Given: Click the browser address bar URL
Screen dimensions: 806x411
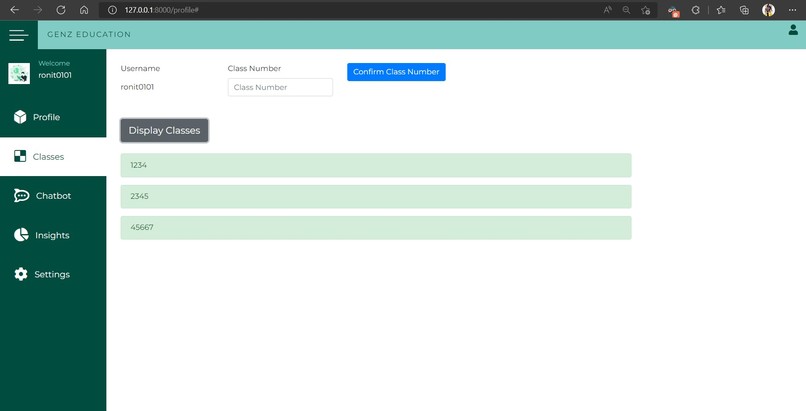Looking at the screenshot, I should (x=161, y=10).
